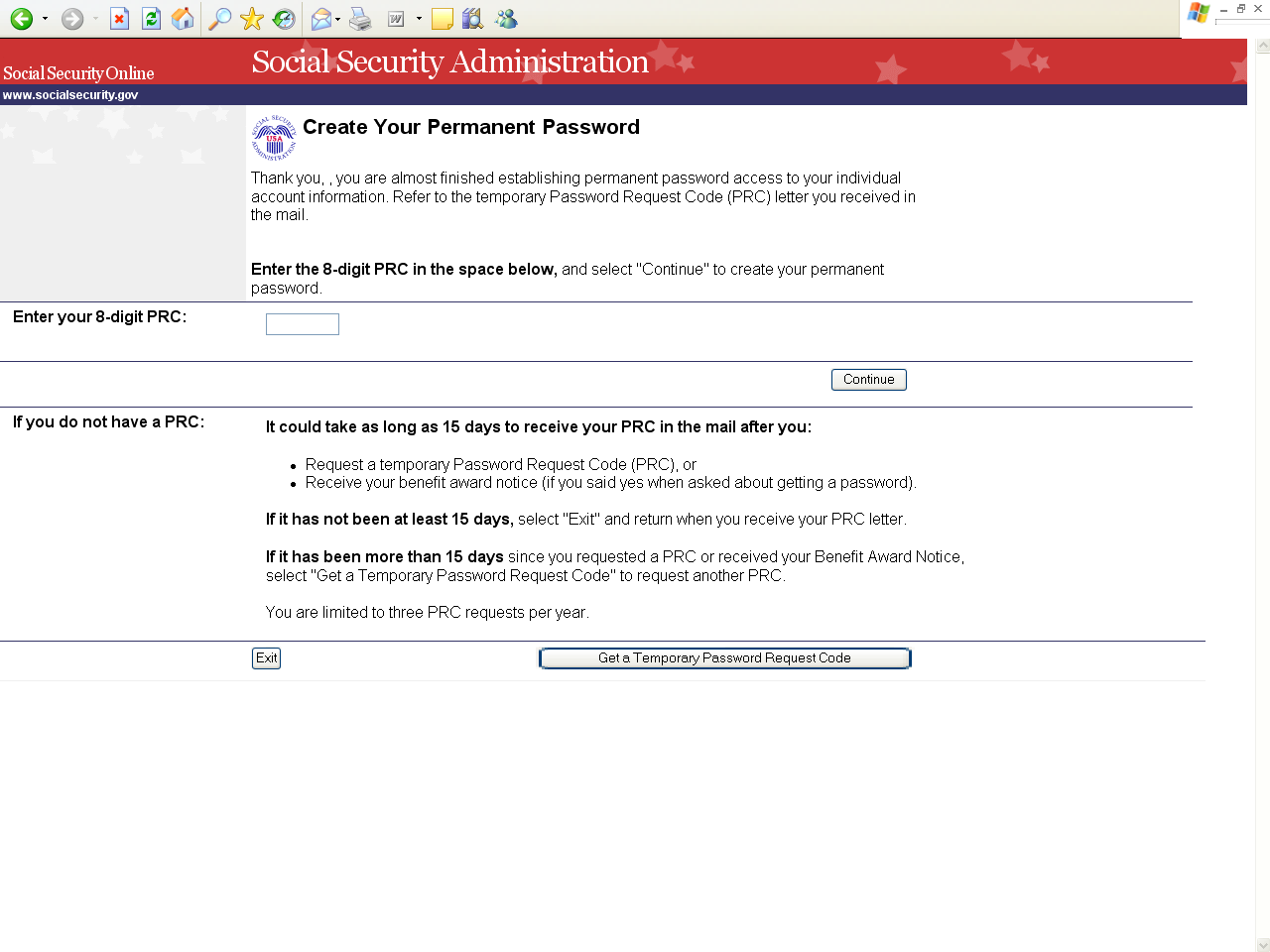Click the label 'Enter your 8-digit PRC:'

(99, 317)
